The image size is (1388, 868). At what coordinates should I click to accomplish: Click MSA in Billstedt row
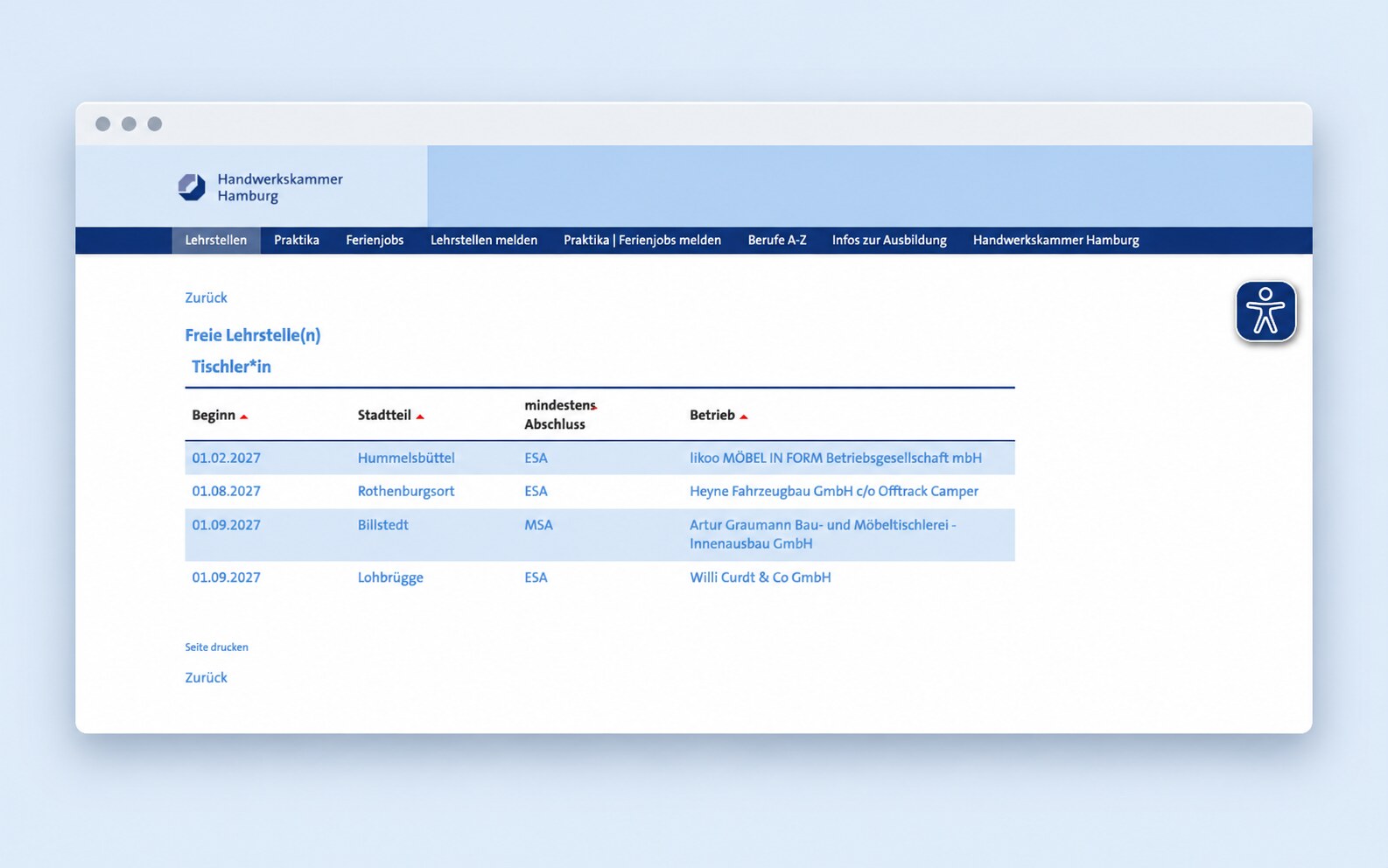(x=538, y=525)
